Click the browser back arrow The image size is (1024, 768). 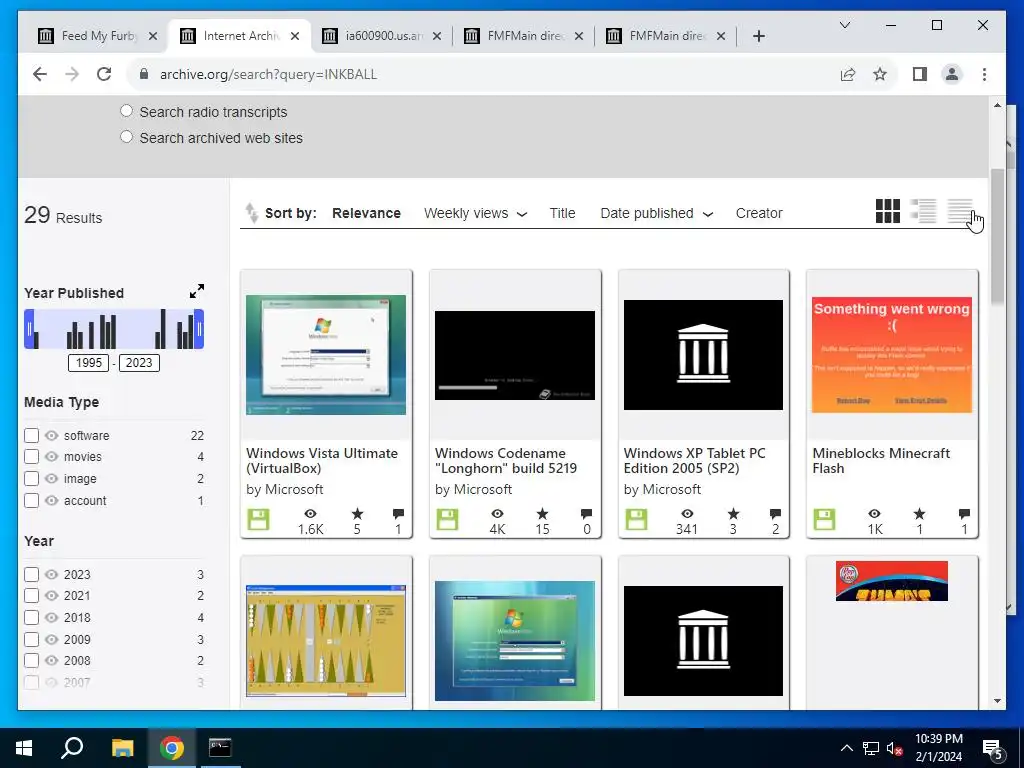pyautogui.click(x=40, y=74)
